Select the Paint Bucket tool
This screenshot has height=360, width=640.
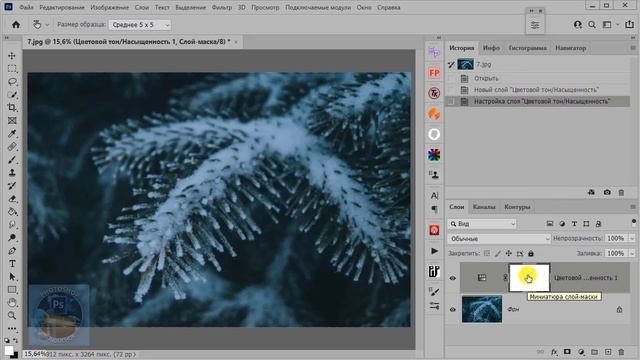tap(12, 212)
